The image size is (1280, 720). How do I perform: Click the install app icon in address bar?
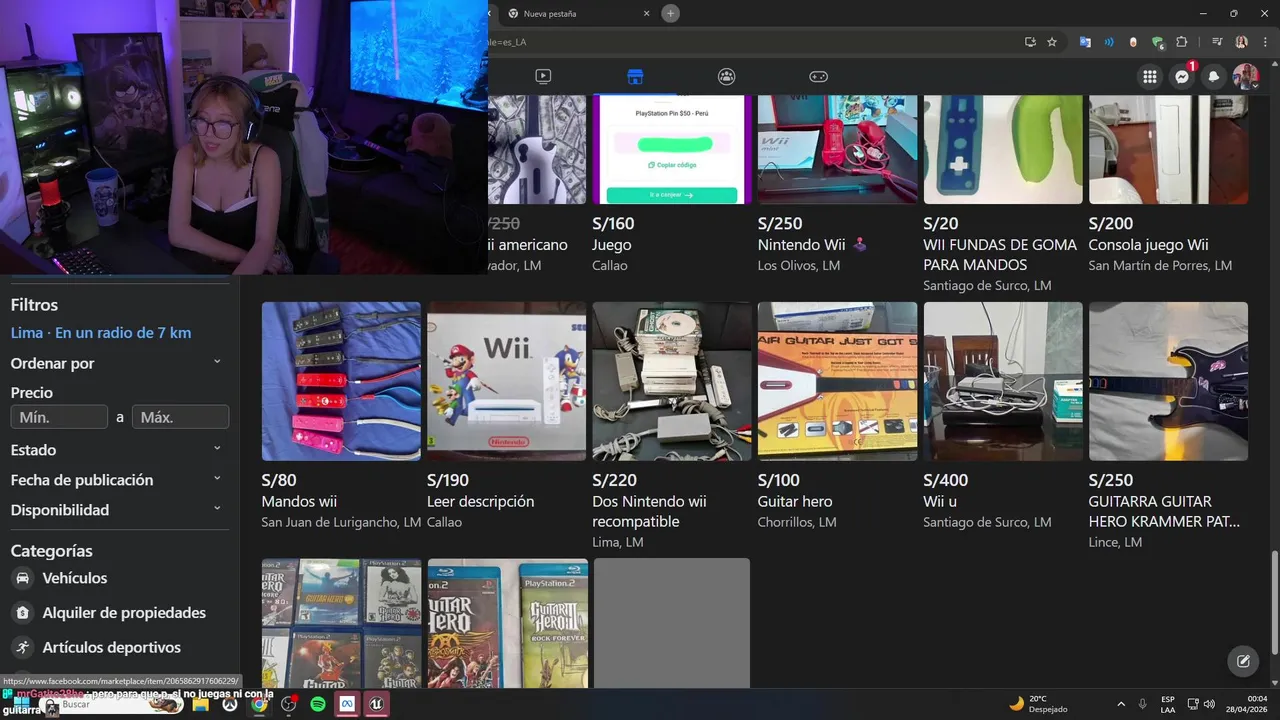click(1030, 42)
